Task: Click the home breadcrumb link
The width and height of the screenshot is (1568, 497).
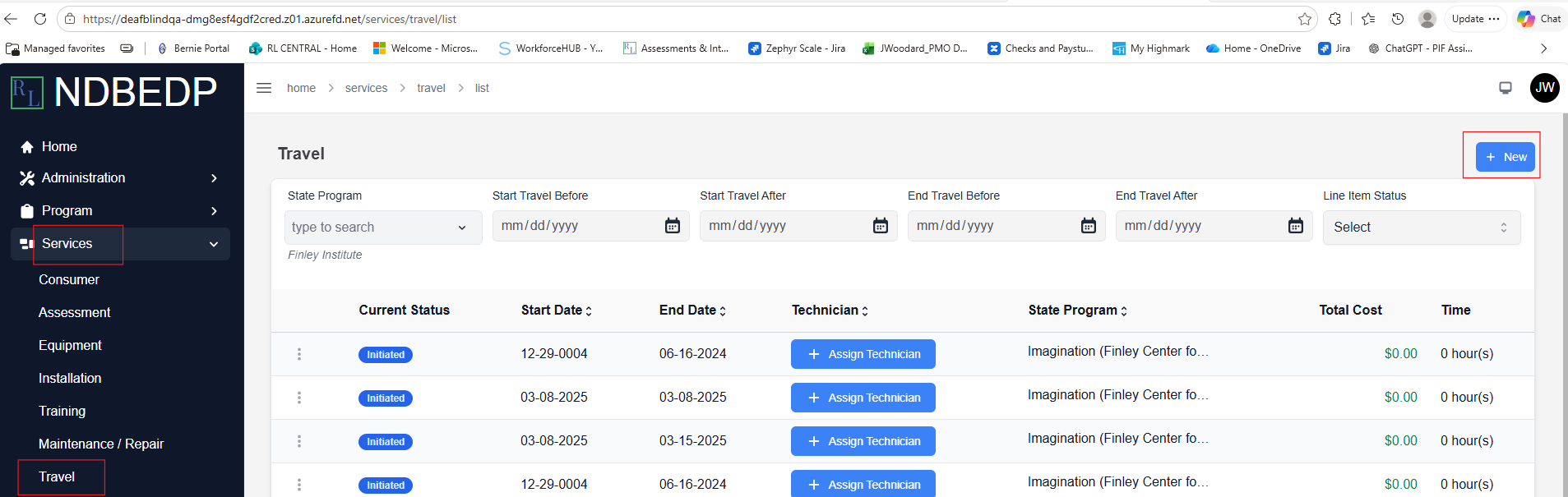Action: [301, 88]
